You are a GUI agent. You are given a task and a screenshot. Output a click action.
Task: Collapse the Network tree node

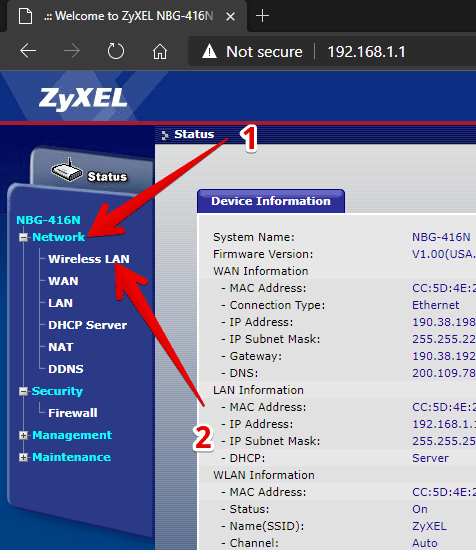coord(23,237)
